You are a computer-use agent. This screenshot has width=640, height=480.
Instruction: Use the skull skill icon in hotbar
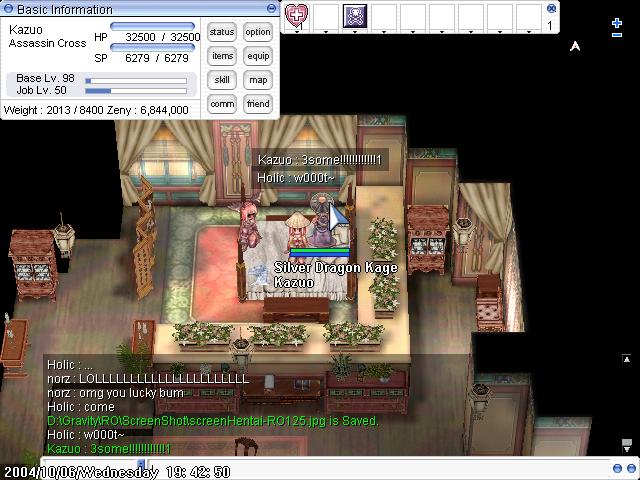(354, 16)
